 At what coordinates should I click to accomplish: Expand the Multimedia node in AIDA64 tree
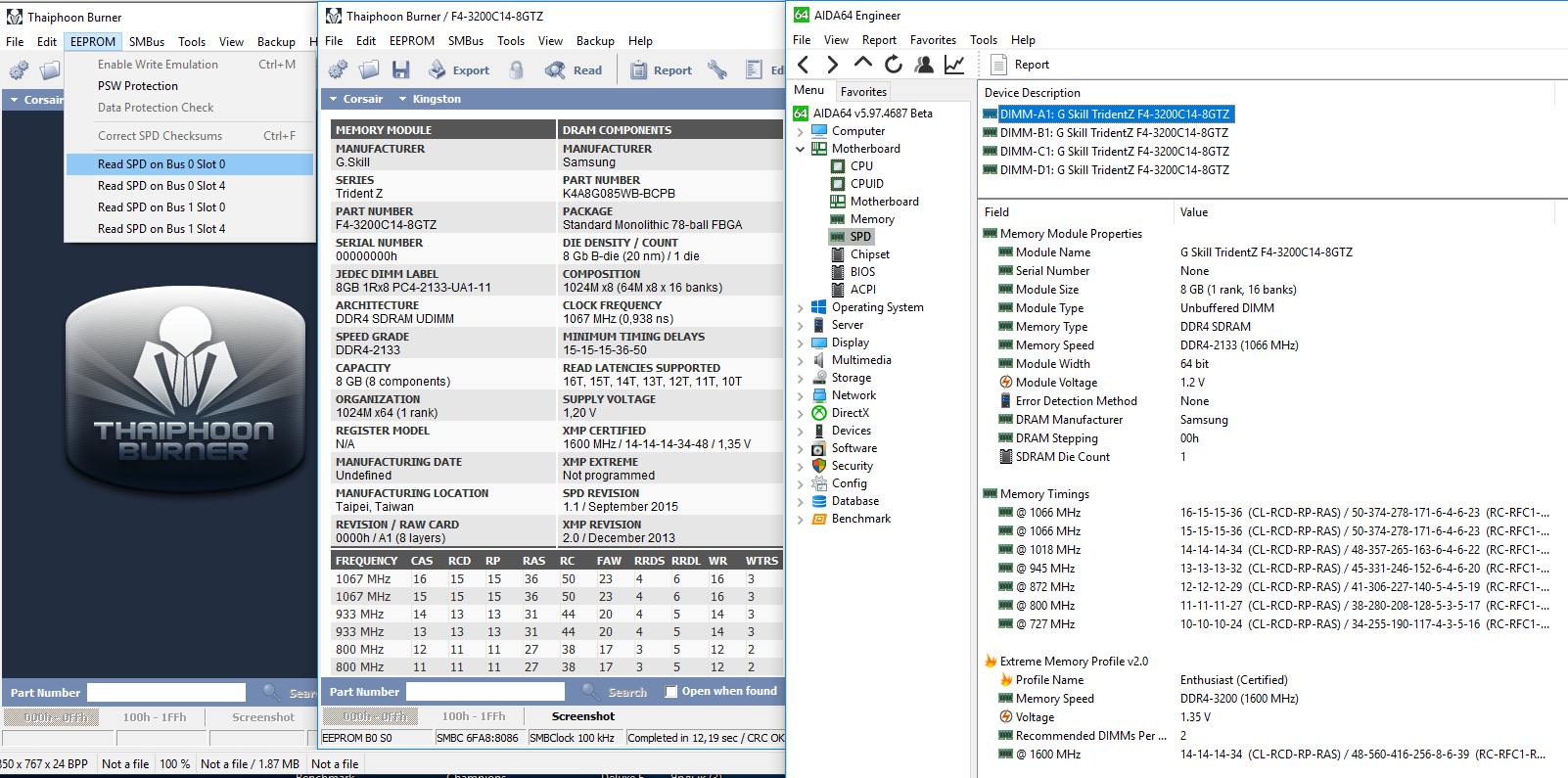pyautogui.click(x=801, y=360)
